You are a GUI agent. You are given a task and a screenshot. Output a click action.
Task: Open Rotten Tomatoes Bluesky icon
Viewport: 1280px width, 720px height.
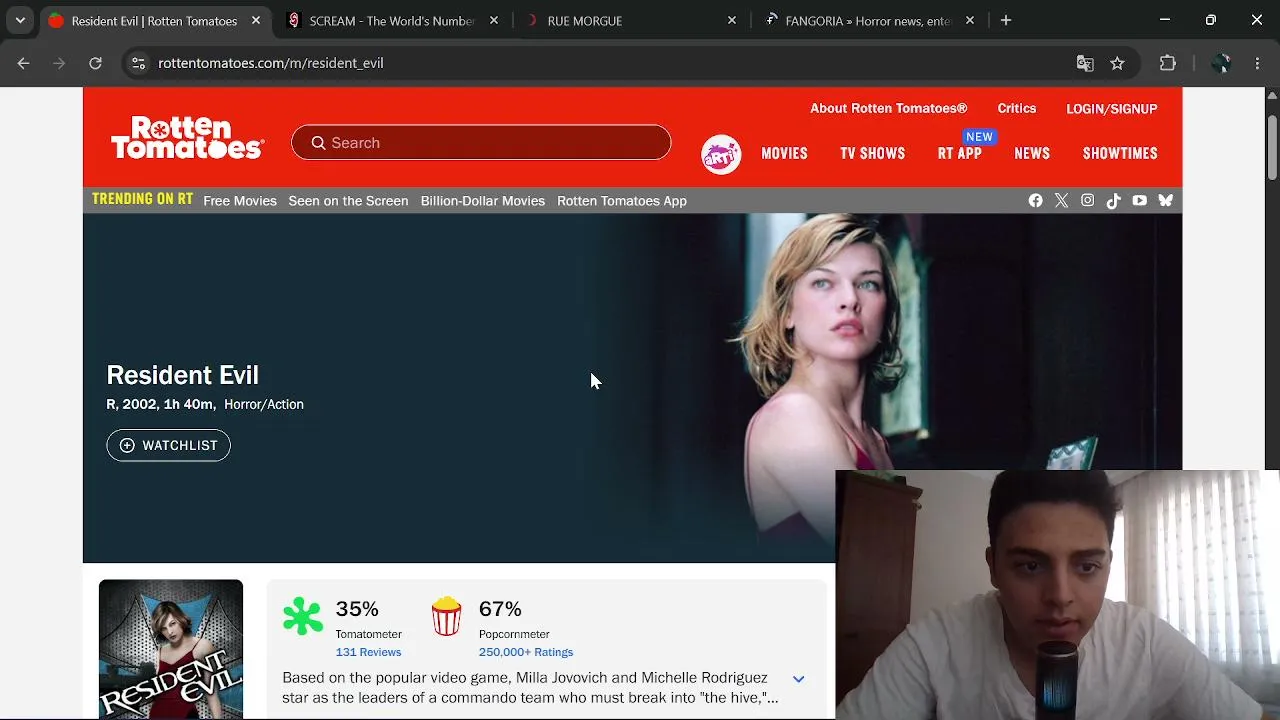[1165, 201]
